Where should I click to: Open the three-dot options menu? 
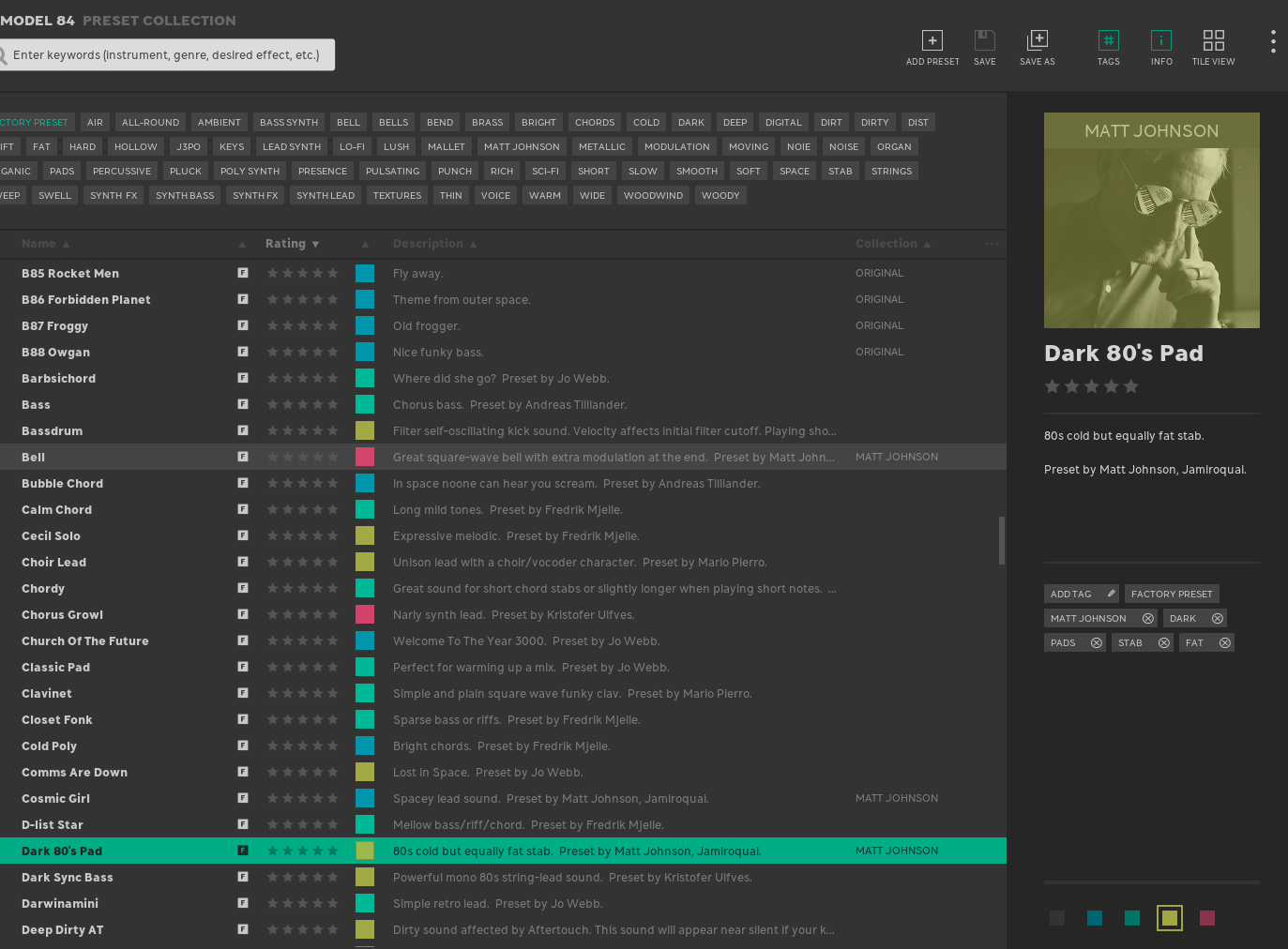[1273, 41]
